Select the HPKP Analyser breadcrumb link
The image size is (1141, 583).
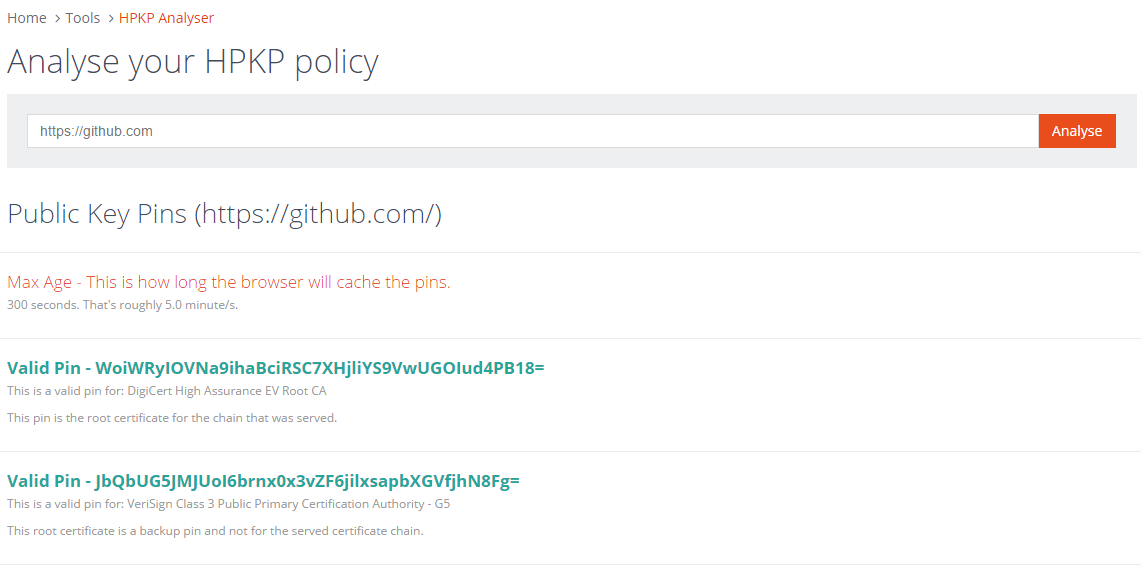click(166, 17)
